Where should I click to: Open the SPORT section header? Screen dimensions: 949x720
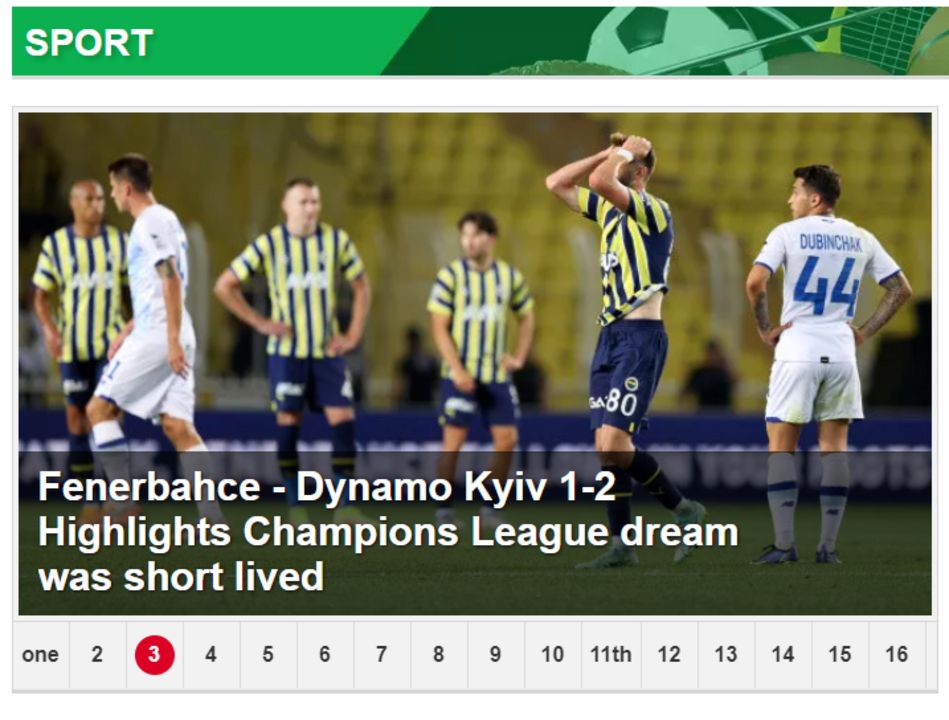click(89, 42)
